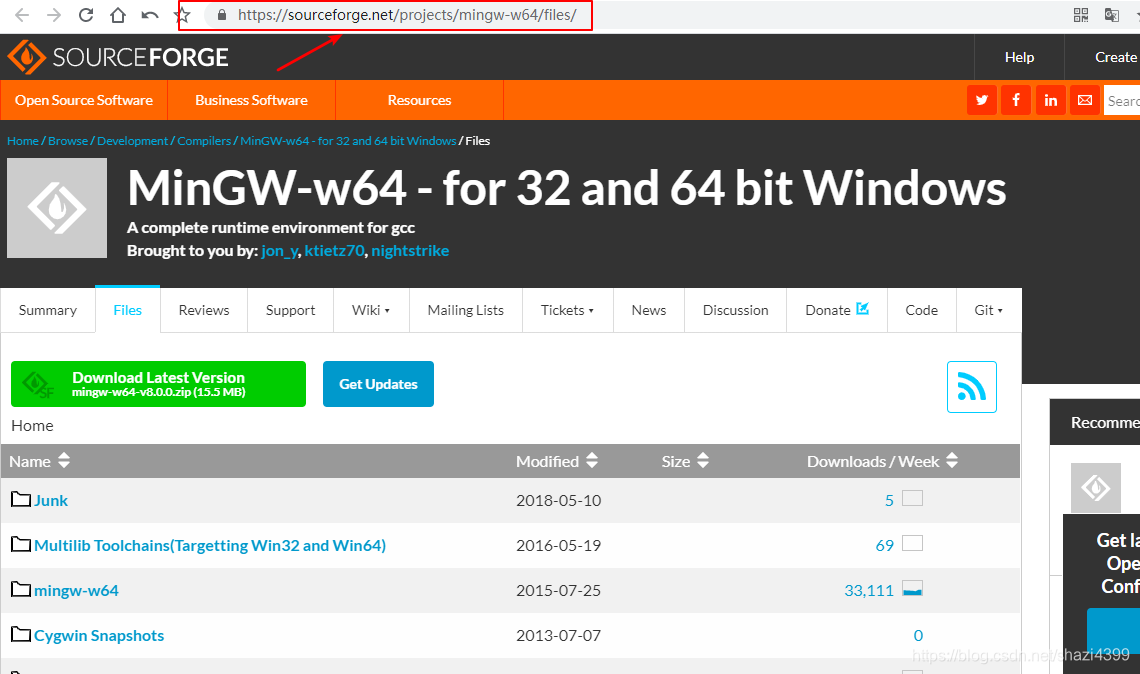Click the Cygwin Snapshots folder icon
Image resolution: width=1140 pixels, height=674 pixels.
point(21,635)
